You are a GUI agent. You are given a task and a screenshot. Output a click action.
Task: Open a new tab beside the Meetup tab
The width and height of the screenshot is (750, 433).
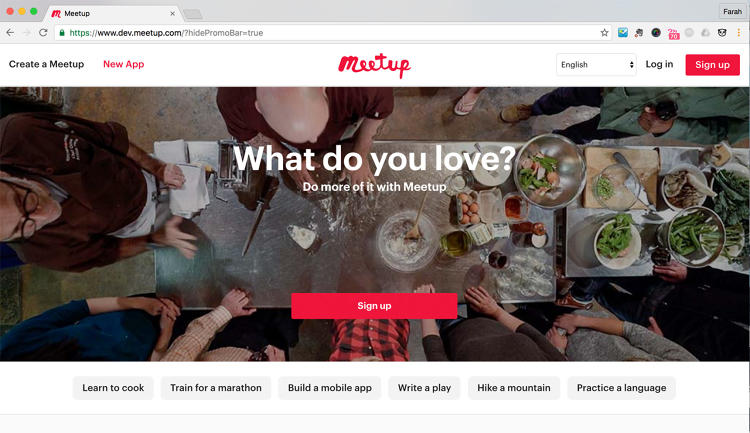point(193,14)
